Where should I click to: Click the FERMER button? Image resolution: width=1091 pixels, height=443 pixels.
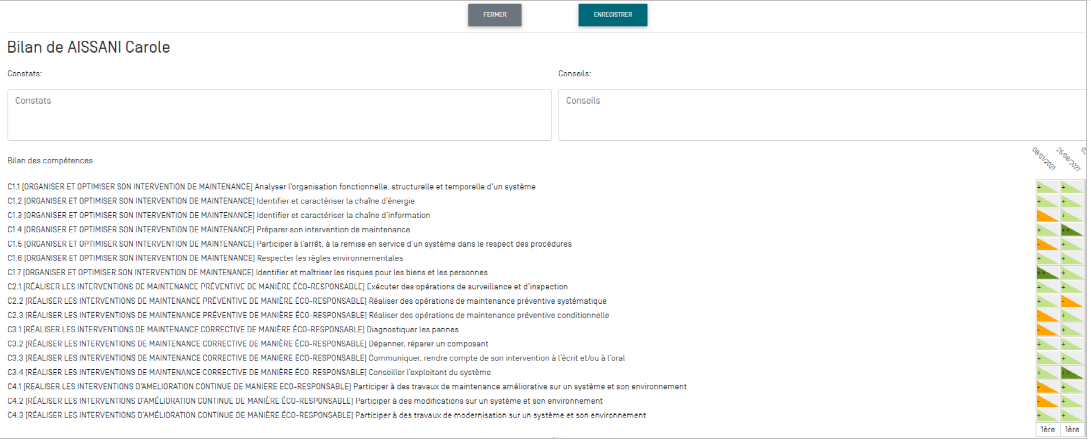coord(494,15)
